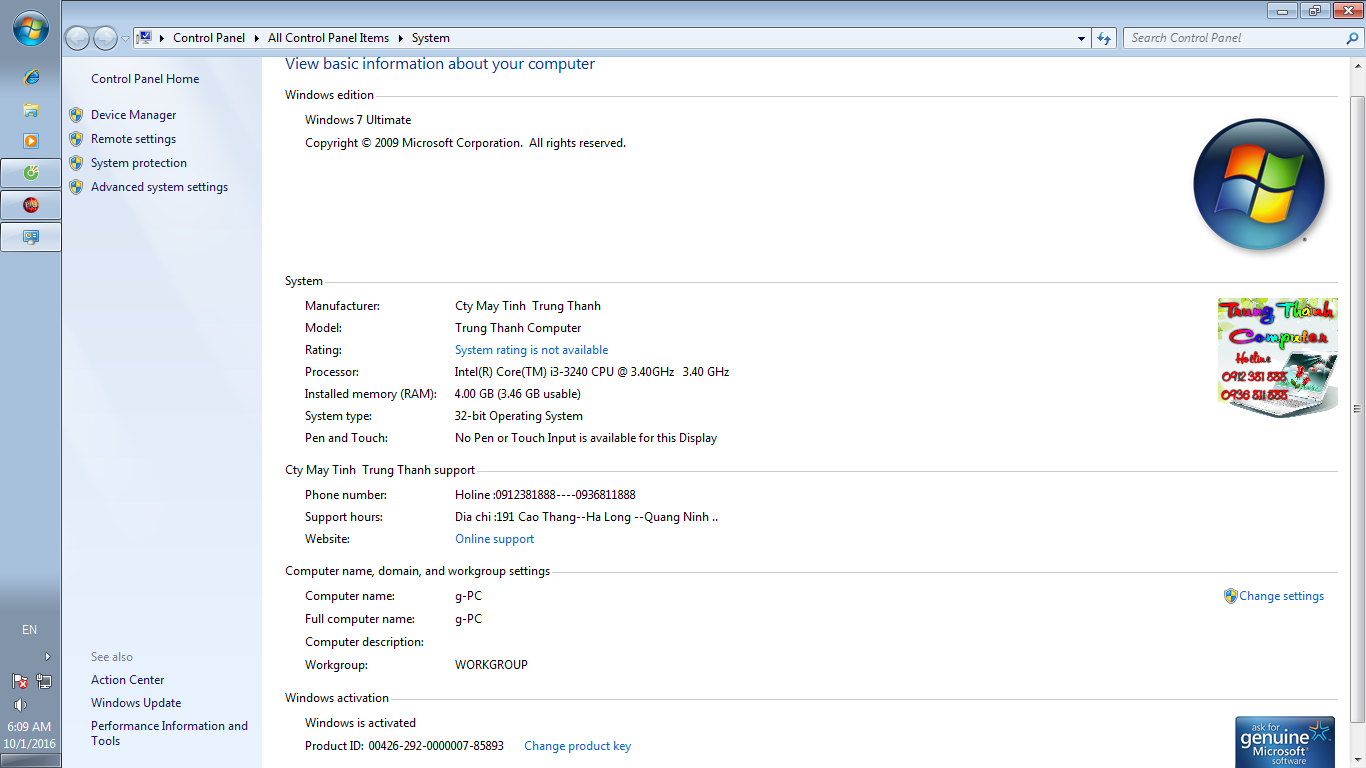The image size is (1366, 768).
Task: Click 'Change settings' for computer name
Action: (1281, 596)
